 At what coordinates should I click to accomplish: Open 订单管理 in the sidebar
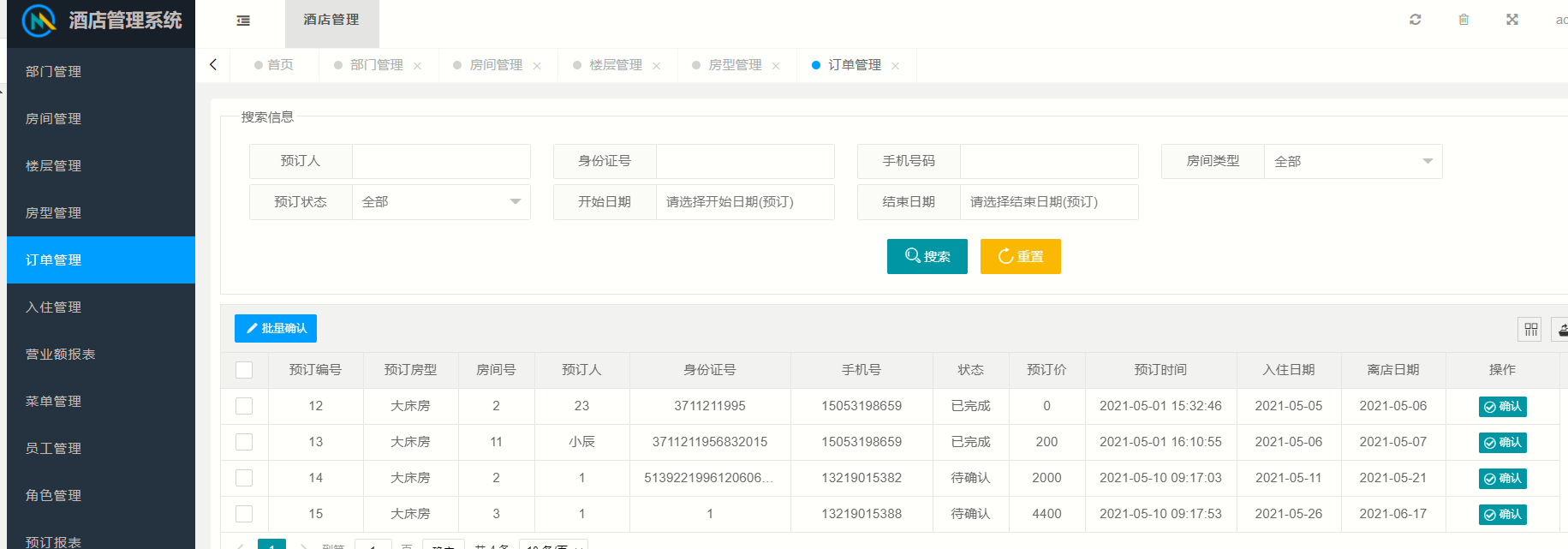pos(101,260)
